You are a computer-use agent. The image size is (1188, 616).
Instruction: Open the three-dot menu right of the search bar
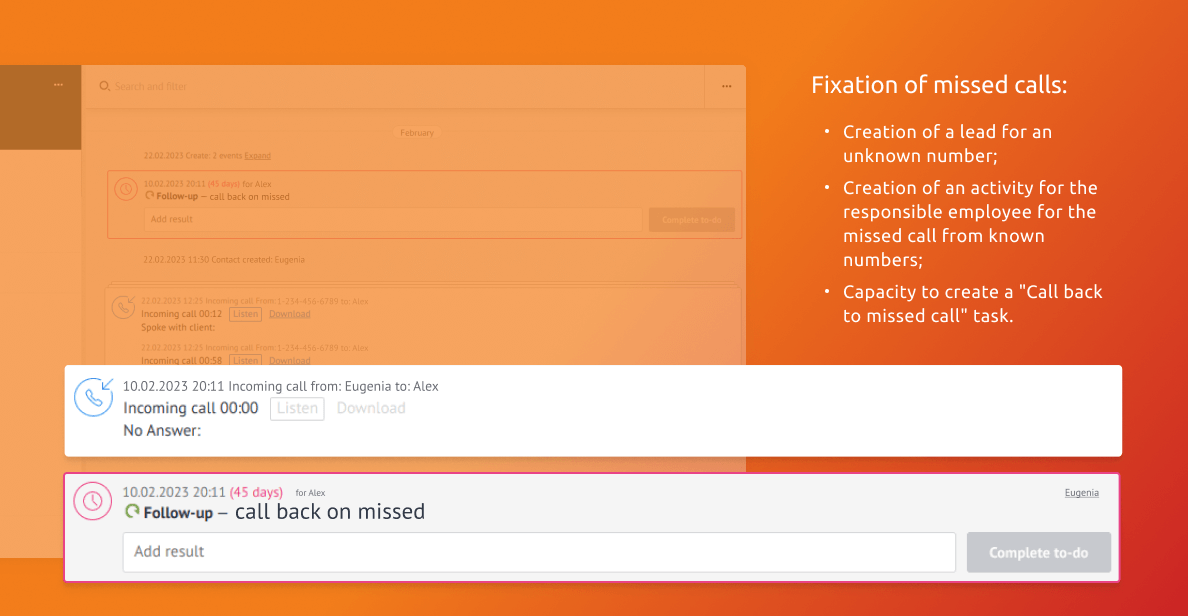point(726,87)
